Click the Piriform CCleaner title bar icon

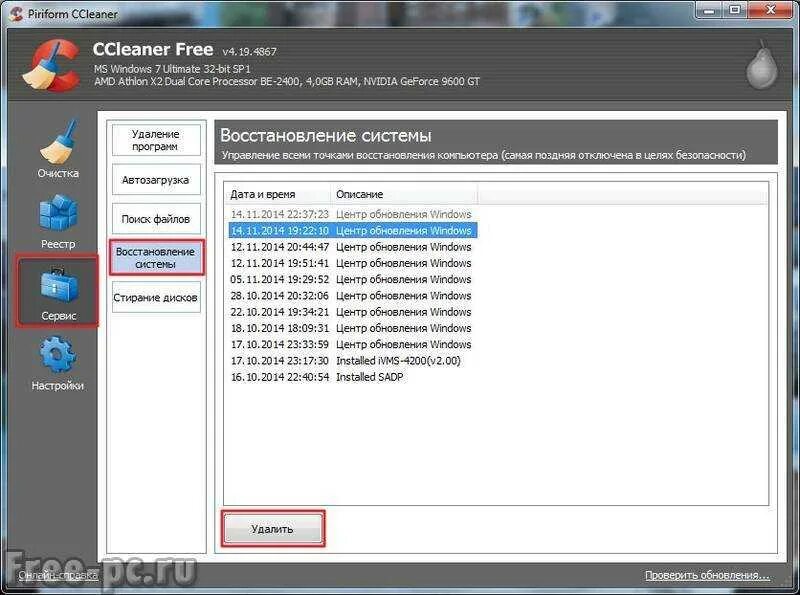pyautogui.click(x=16, y=14)
